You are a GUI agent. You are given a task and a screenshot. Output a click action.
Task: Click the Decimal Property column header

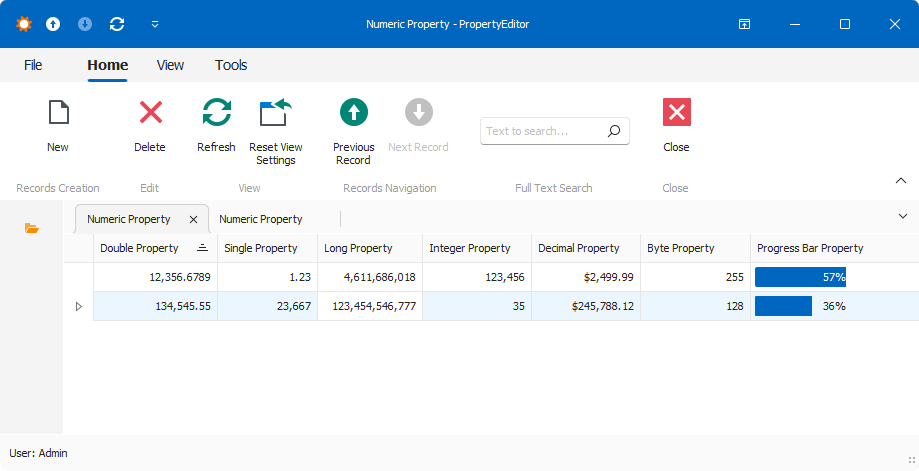point(586,248)
